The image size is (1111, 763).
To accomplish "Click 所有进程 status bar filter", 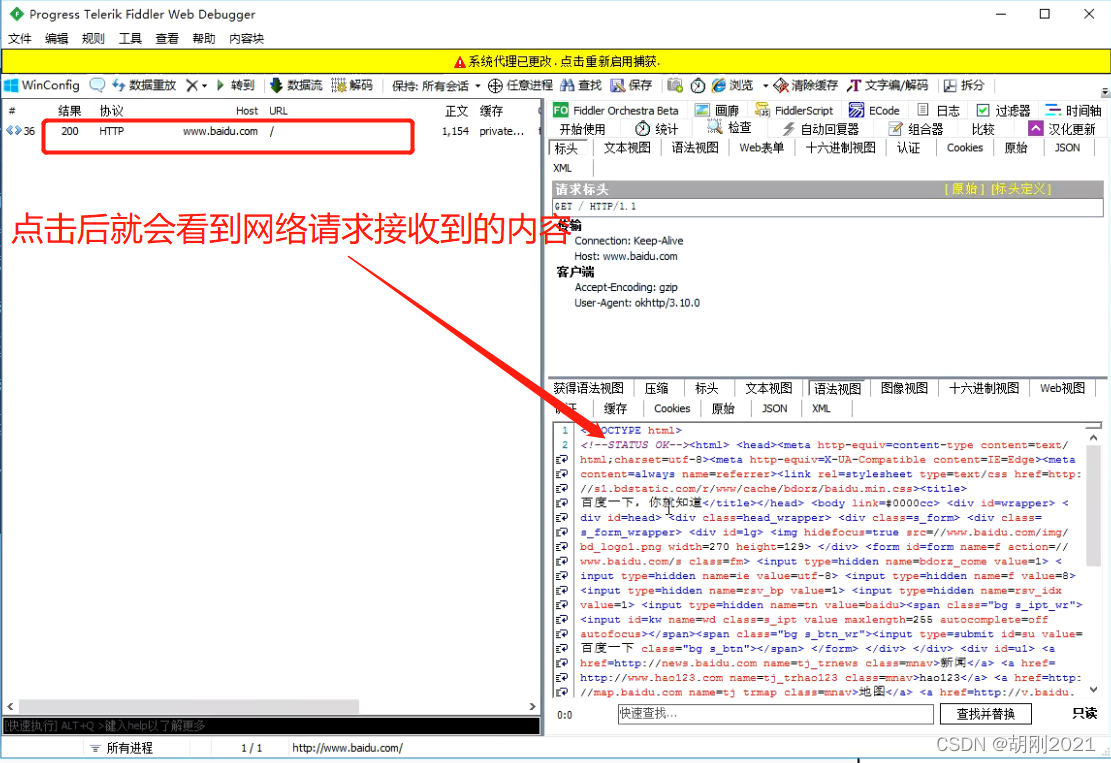I will [x=121, y=748].
